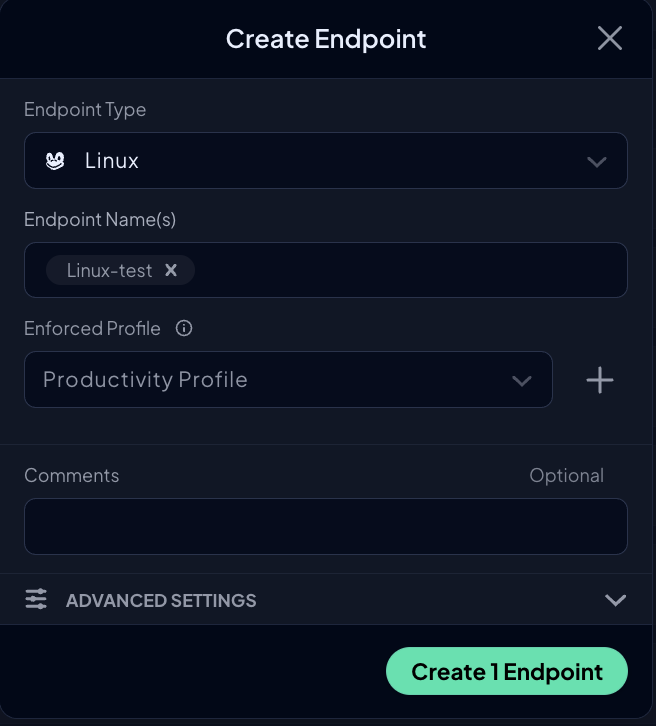This screenshot has width=656, height=726.
Task: Expand the Advanced Settings section
Action: click(325, 600)
